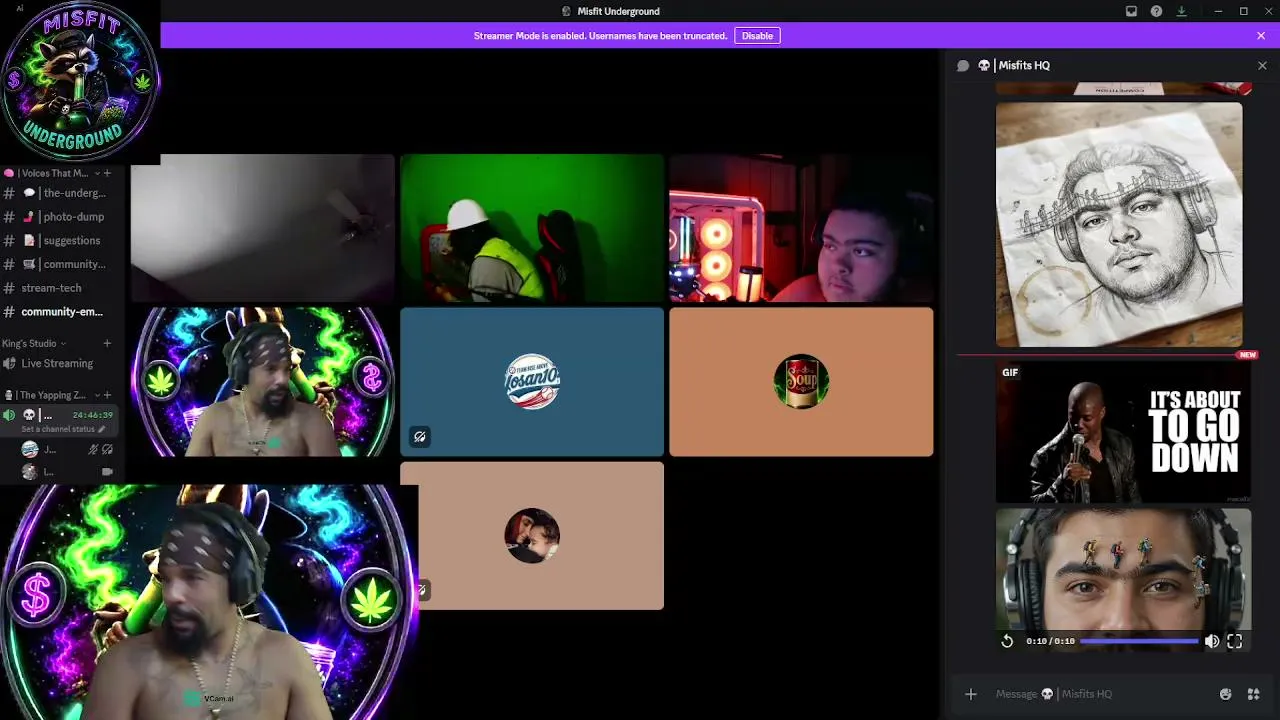Replay the chat video
The width and height of the screenshot is (1280, 720).
click(1007, 641)
